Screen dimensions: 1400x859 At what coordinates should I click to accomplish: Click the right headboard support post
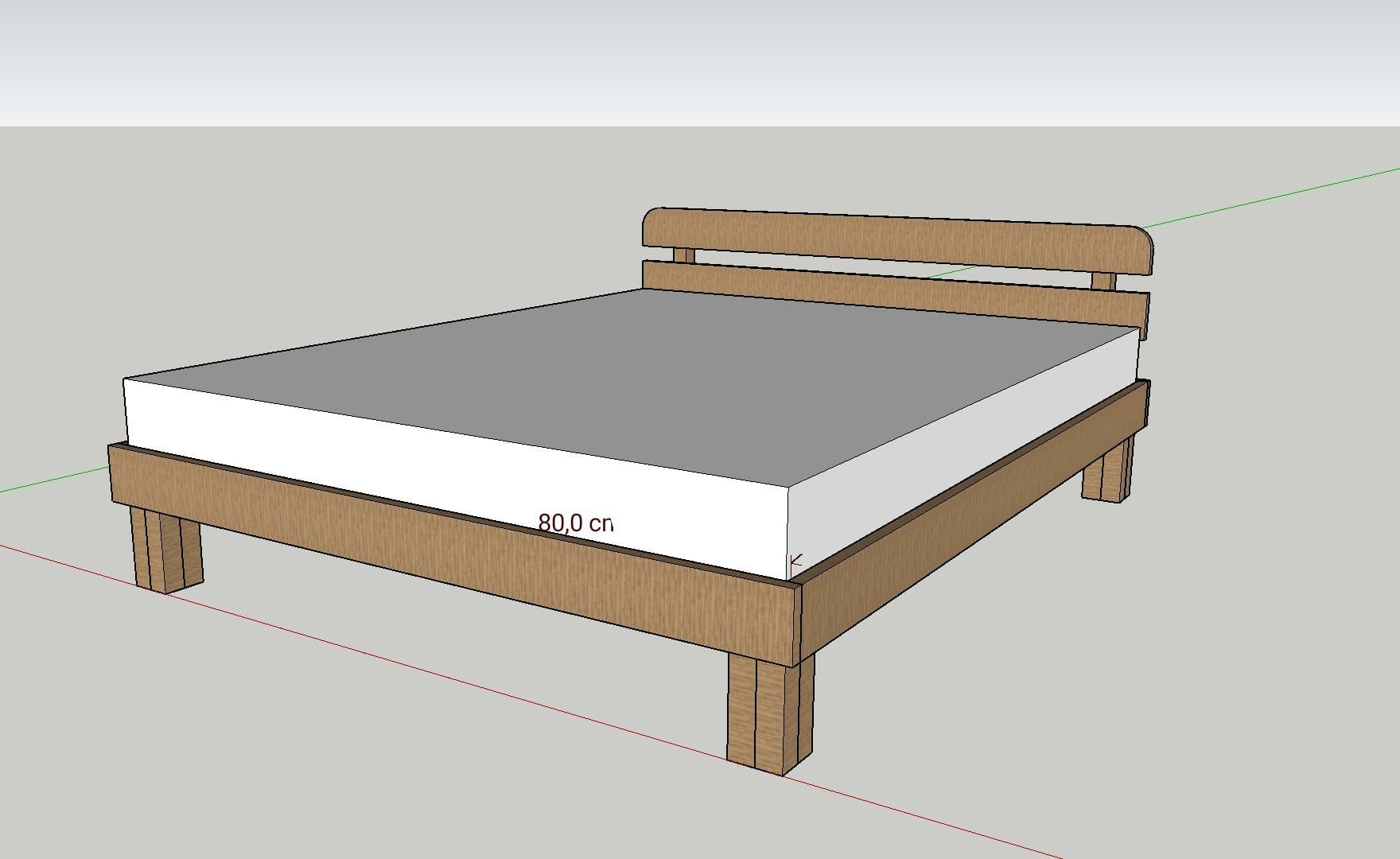(1102, 280)
